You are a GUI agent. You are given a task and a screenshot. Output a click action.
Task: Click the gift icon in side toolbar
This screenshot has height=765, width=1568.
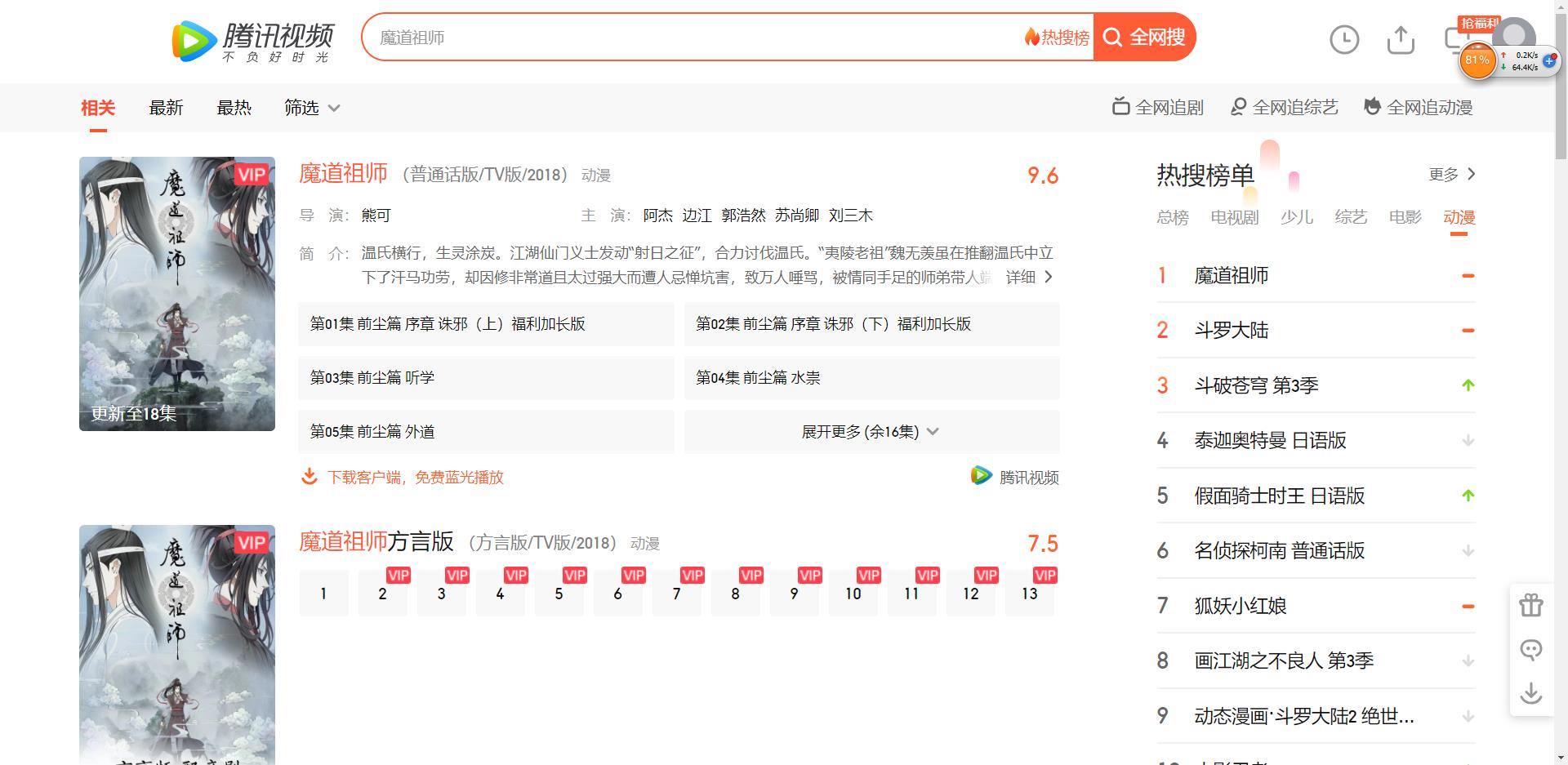[1530, 606]
